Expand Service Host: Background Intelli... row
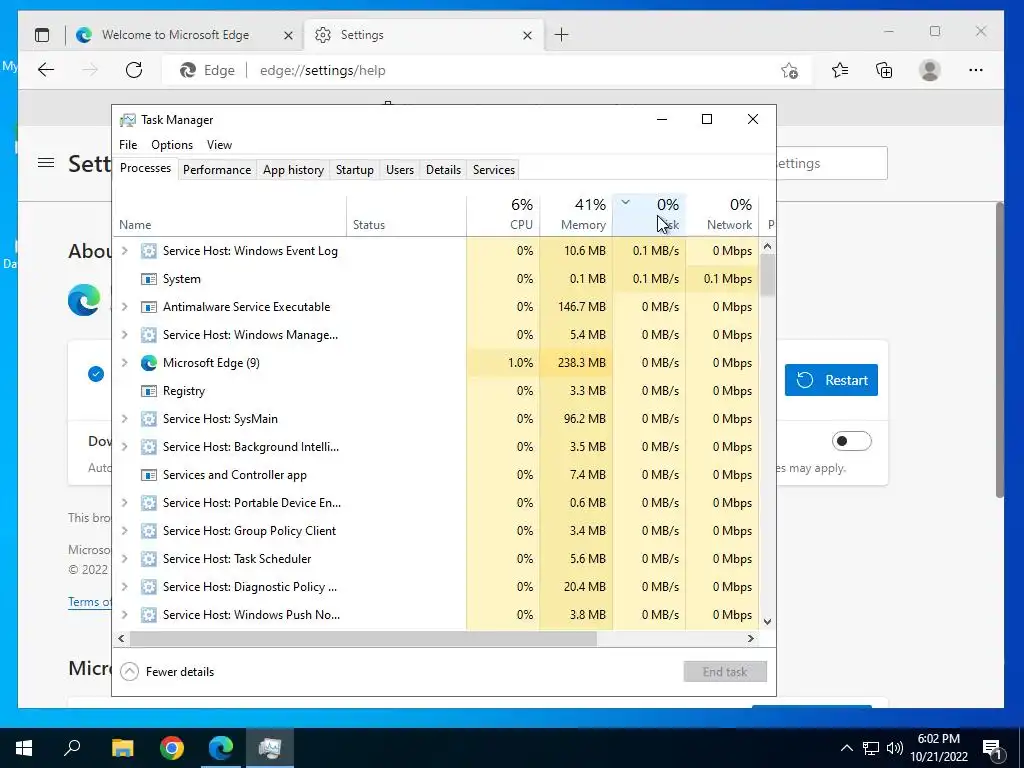This screenshot has height=768, width=1024. [125, 447]
